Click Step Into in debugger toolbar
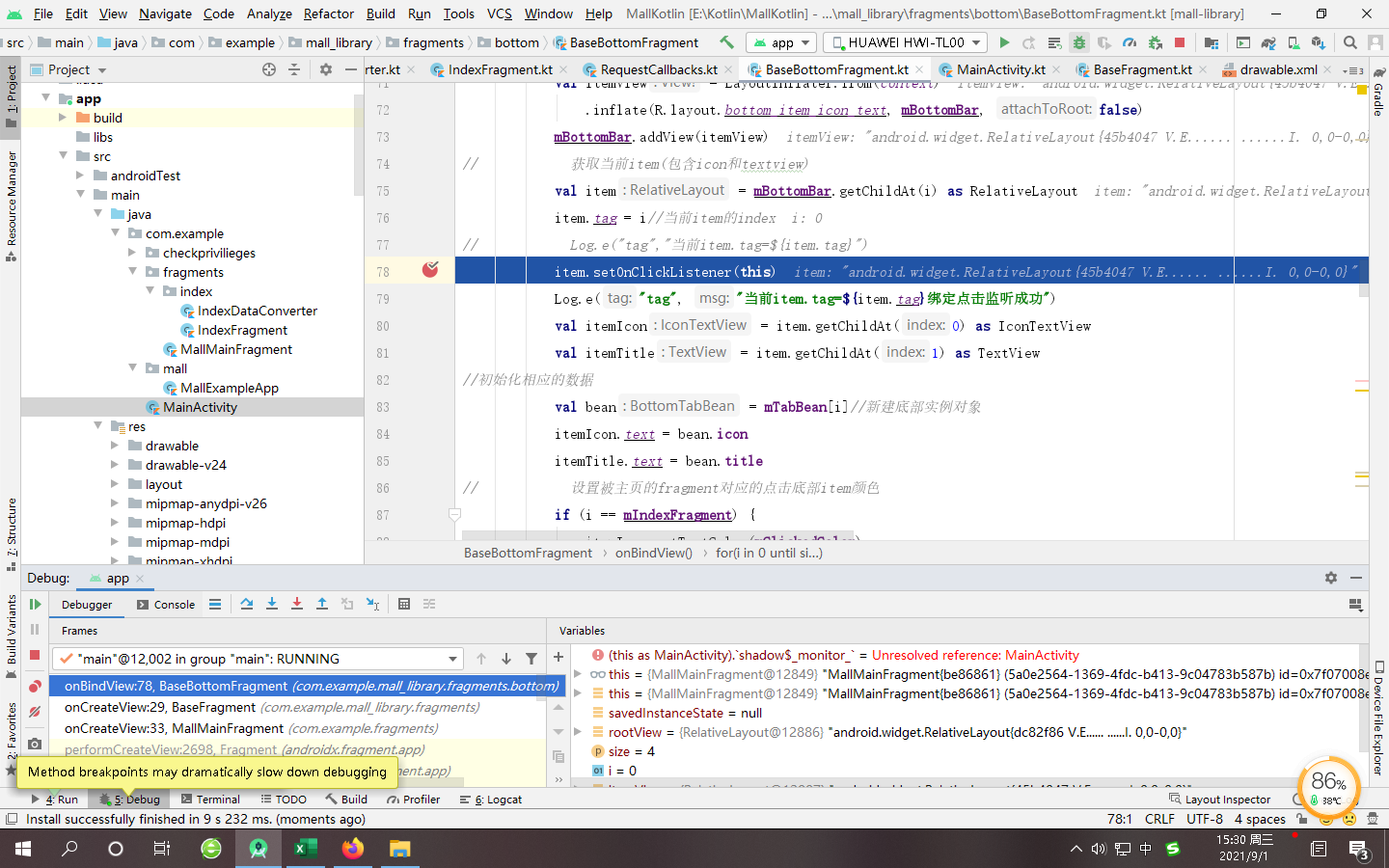The image size is (1389, 868). pyautogui.click(x=272, y=604)
